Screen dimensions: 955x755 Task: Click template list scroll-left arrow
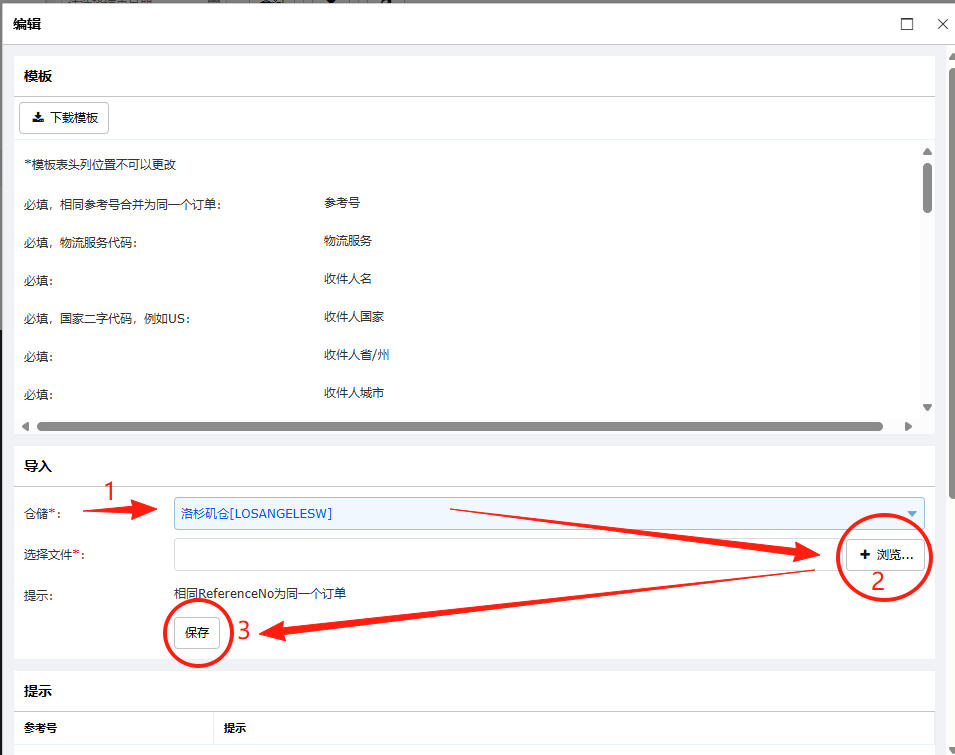coord(25,426)
